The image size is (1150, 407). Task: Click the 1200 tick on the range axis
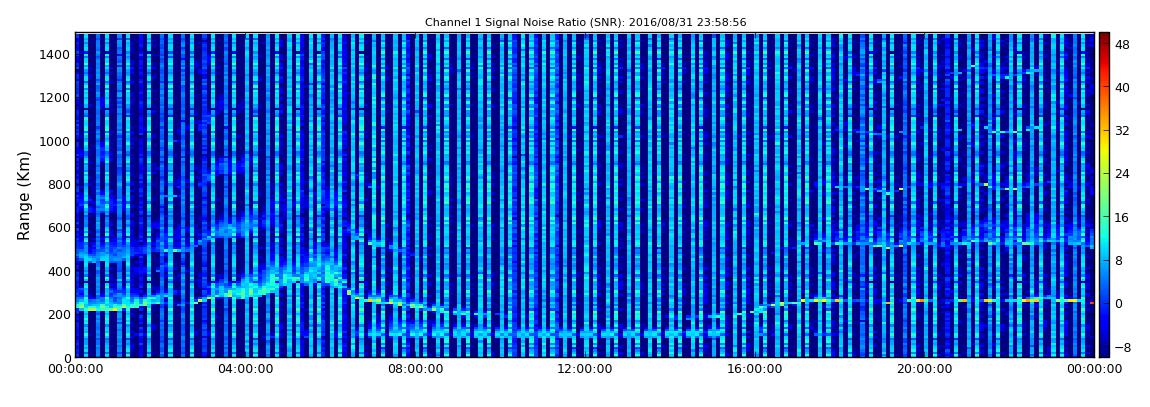pos(54,98)
